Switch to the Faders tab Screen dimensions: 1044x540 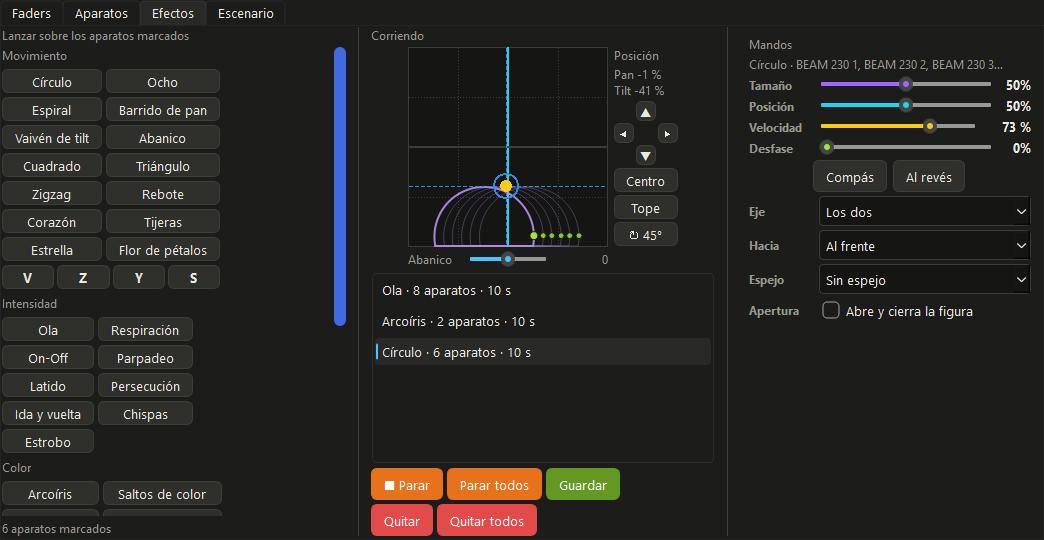tap(31, 13)
